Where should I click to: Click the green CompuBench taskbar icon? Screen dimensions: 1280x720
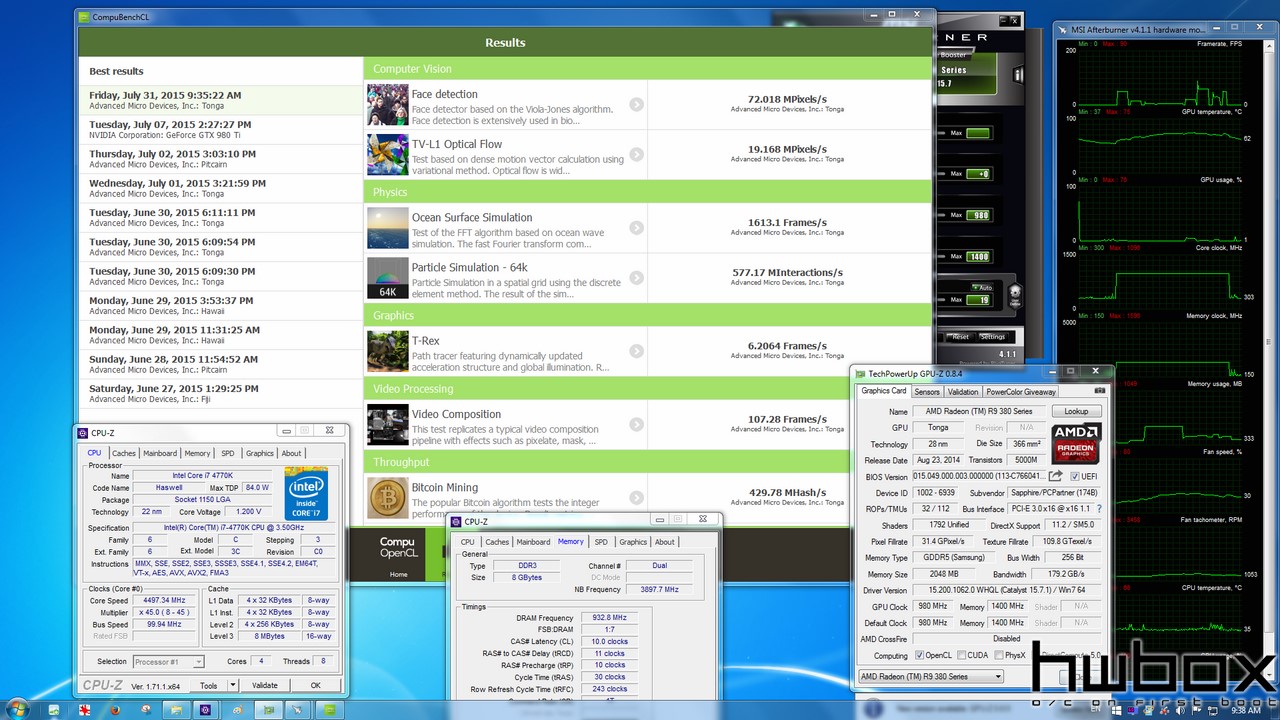328,709
